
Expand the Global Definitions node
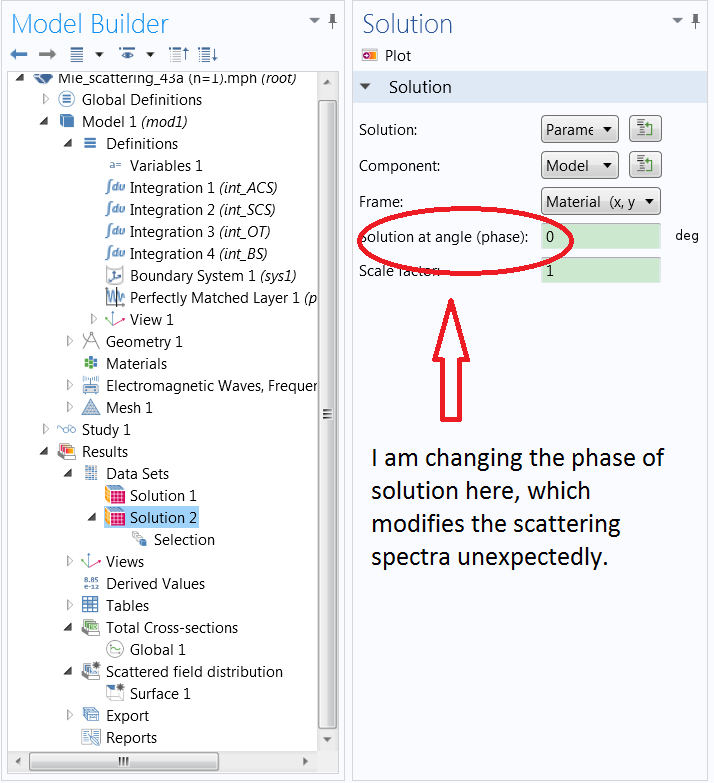point(45,99)
